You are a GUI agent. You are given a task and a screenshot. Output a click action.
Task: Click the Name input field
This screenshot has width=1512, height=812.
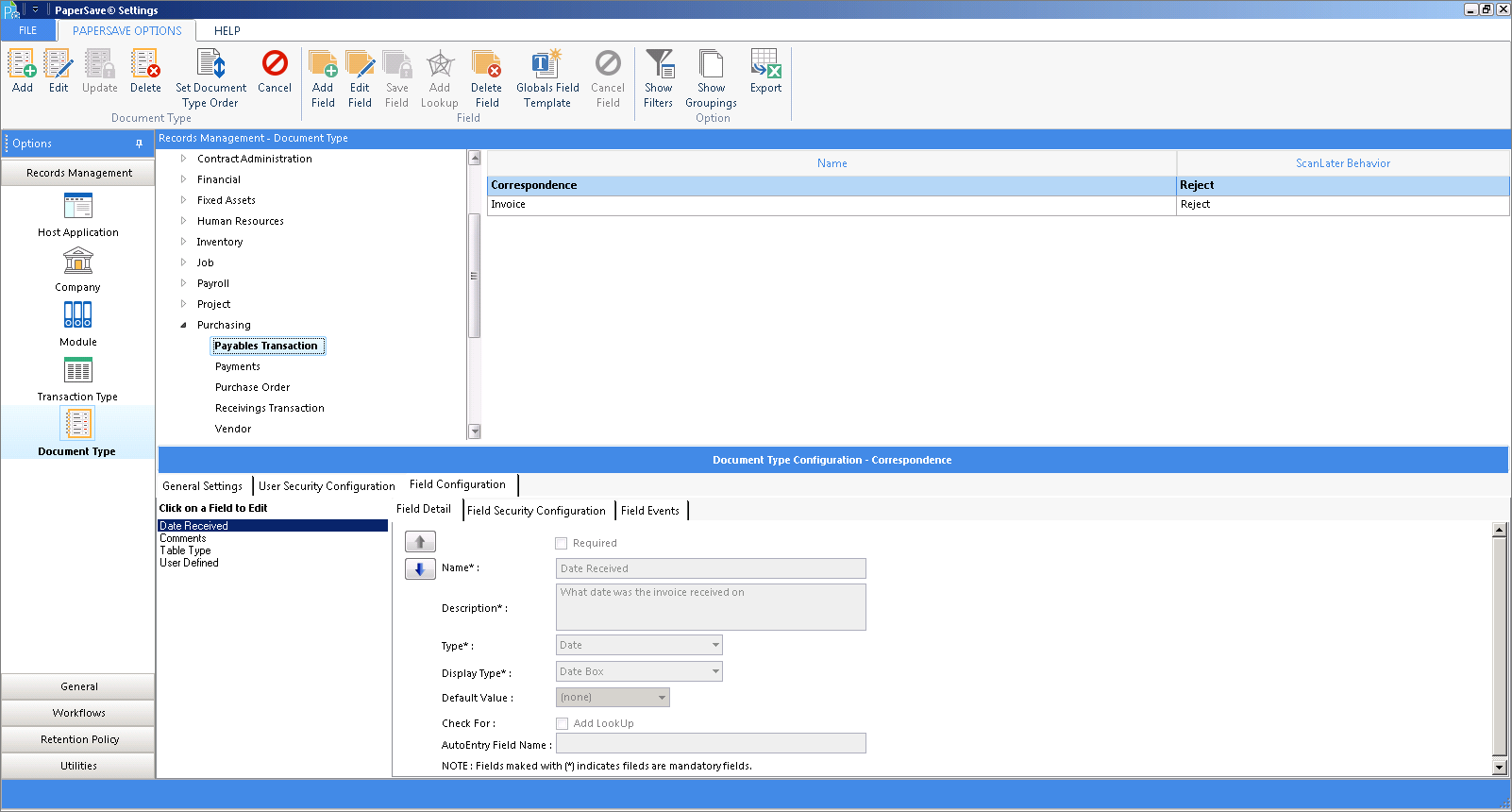coord(711,568)
